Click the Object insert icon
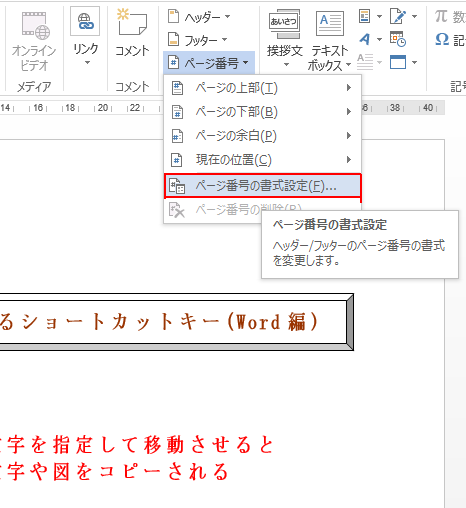Viewport: 466px width, 508px height. pyautogui.click(x=398, y=62)
